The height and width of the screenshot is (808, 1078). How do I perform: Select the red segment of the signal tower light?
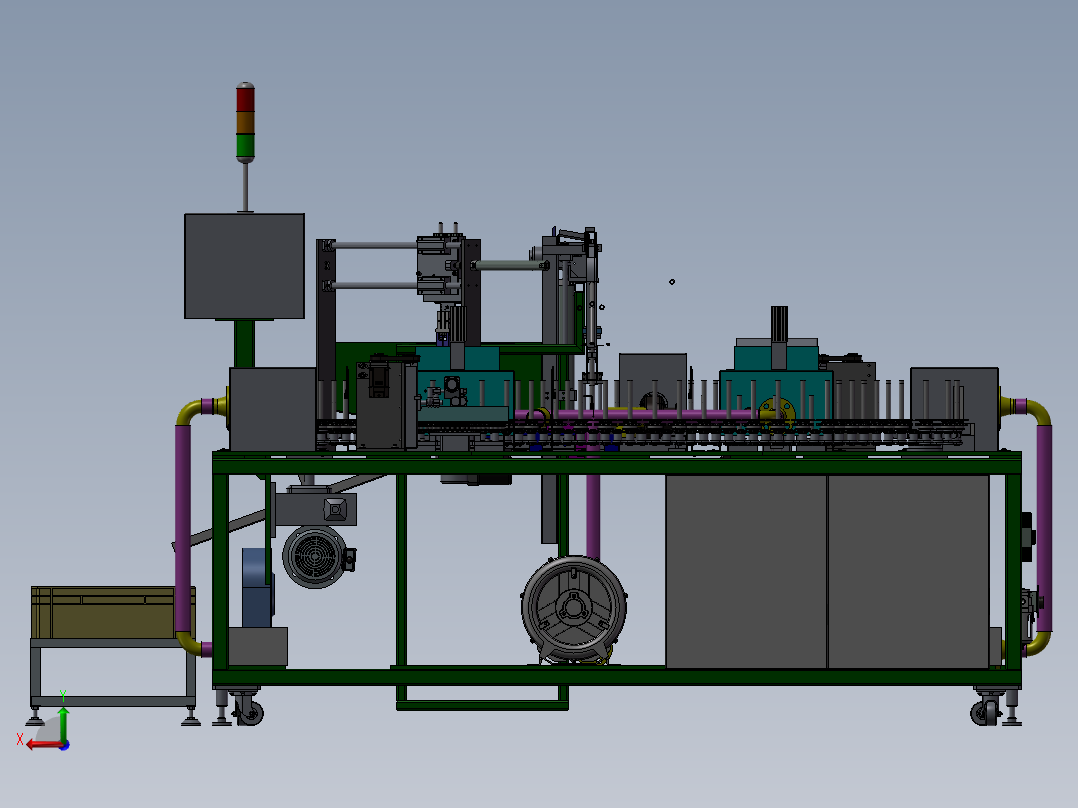coord(245,98)
